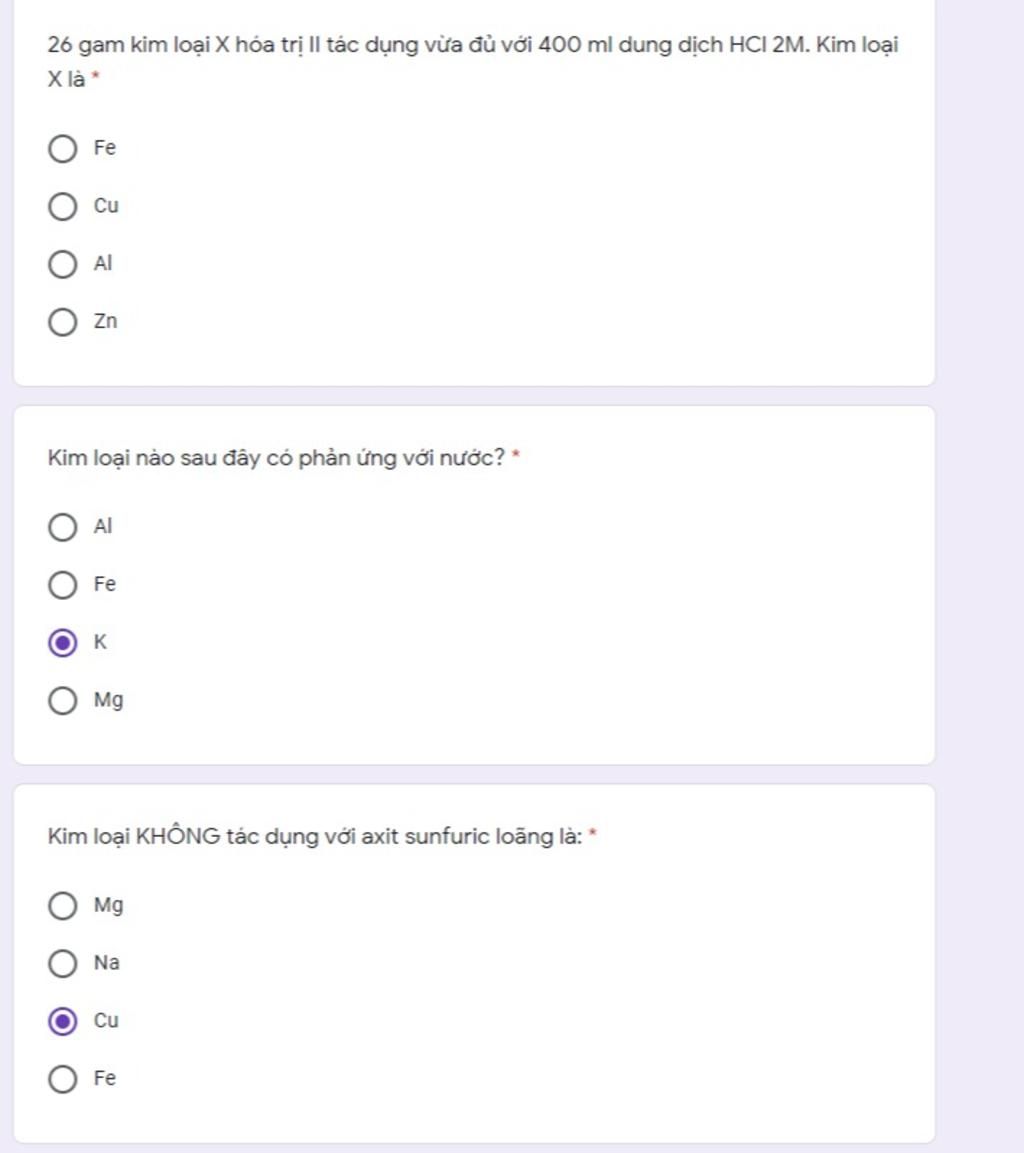The height and width of the screenshot is (1153, 1024).
Task: Select Zn as metal X
Action: point(62,322)
